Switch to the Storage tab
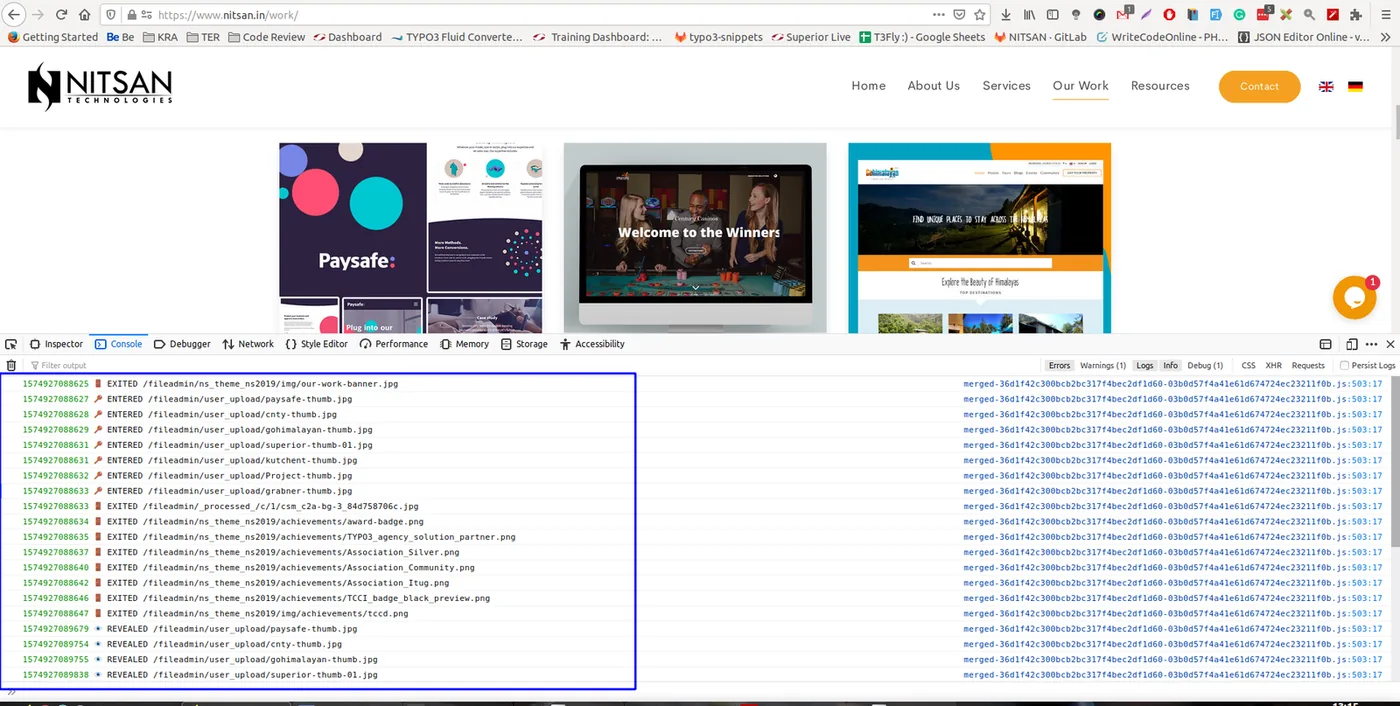The height and width of the screenshot is (706, 1400). [x=525, y=344]
